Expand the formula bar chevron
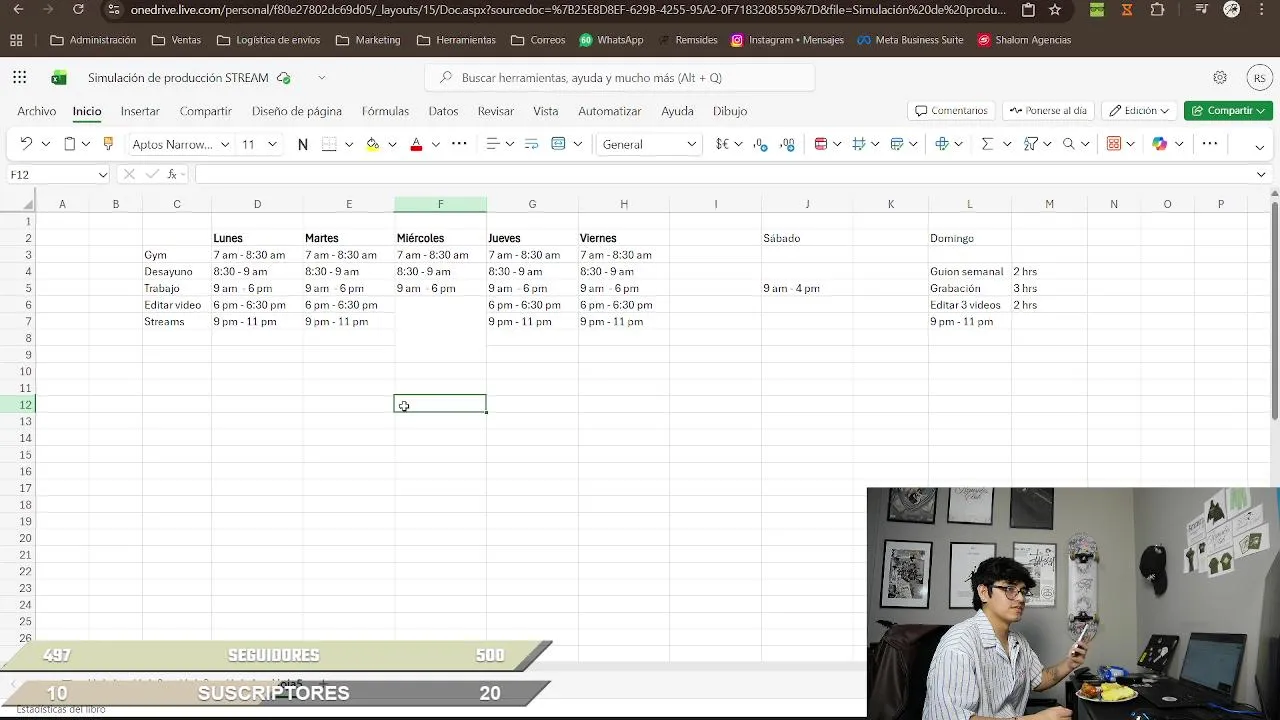Image resolution: width=1280 pixels, height=720 pixels. tap(1261, 174)
